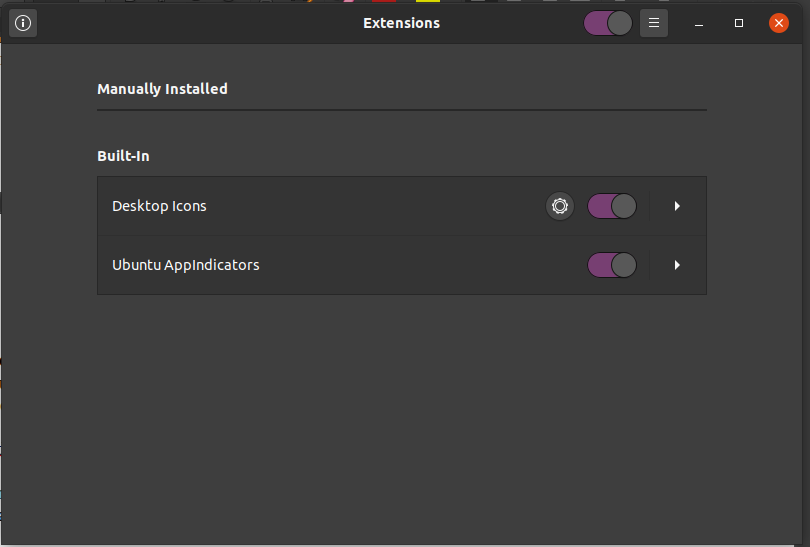Maximize the Extensions window
This screenshot has width=810, height=547.
tap(739, 23)
